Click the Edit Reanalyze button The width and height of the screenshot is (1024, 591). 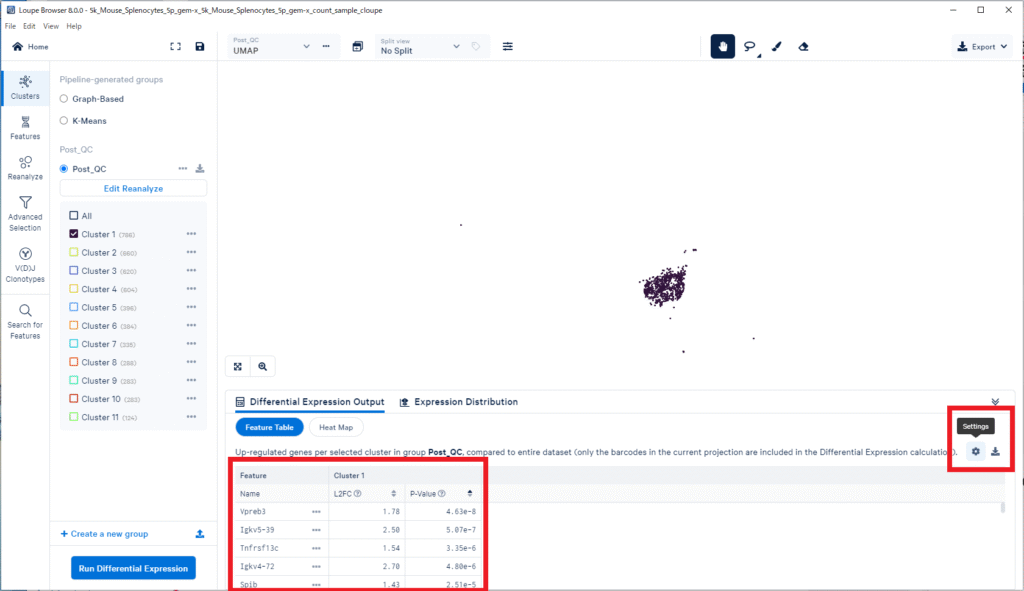click(133, 188)
